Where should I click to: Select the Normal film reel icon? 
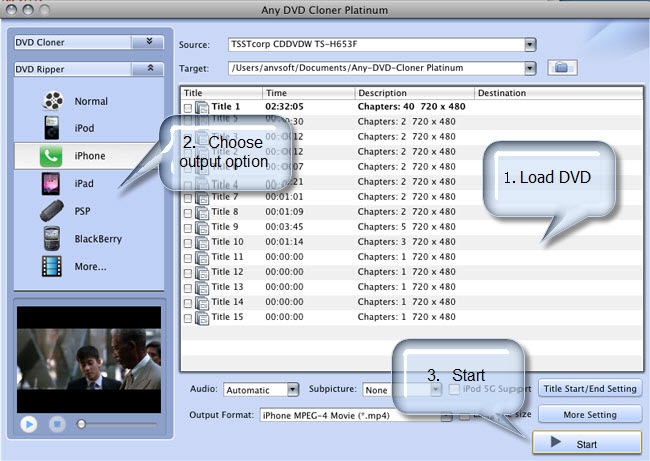[x=53, y=100]
